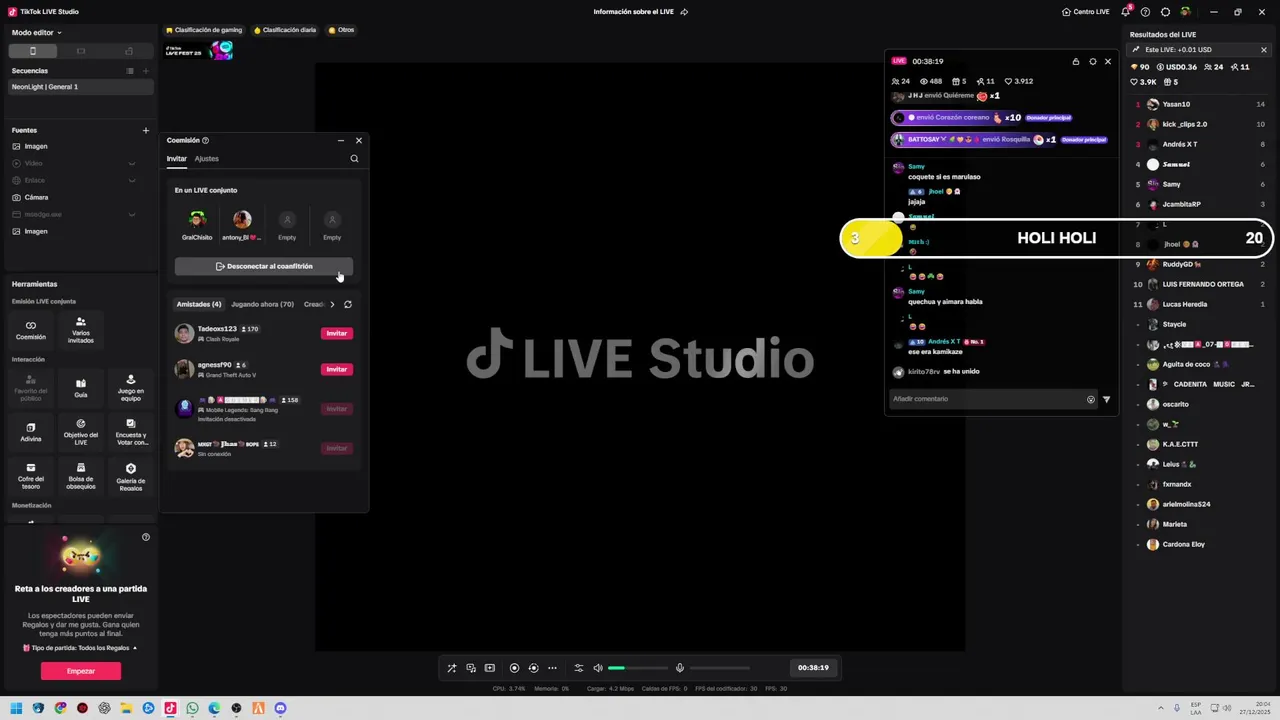The width and height of the screenshot is (1280, 720).
Task: Open the Guía interaction tool
Action: [81, 387]
